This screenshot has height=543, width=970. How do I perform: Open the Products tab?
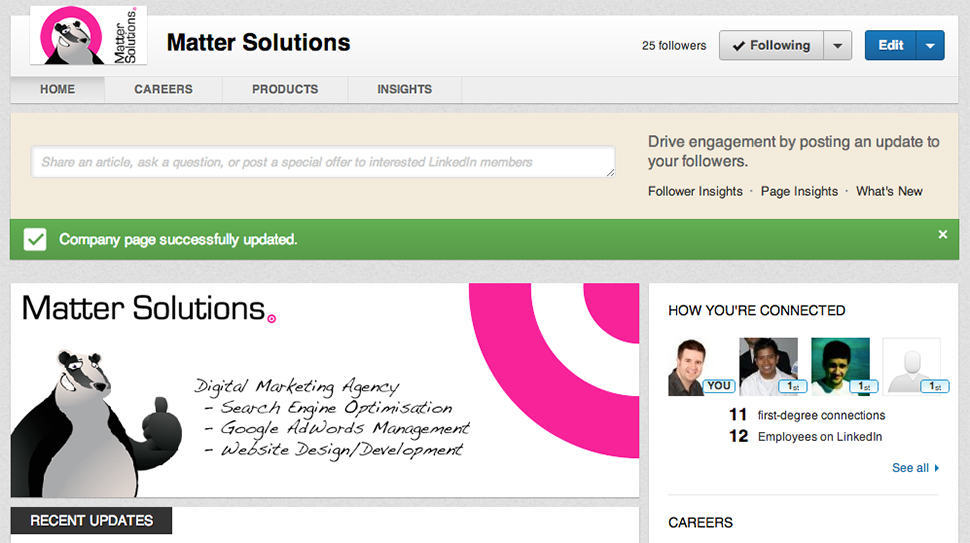click(285, 89)
